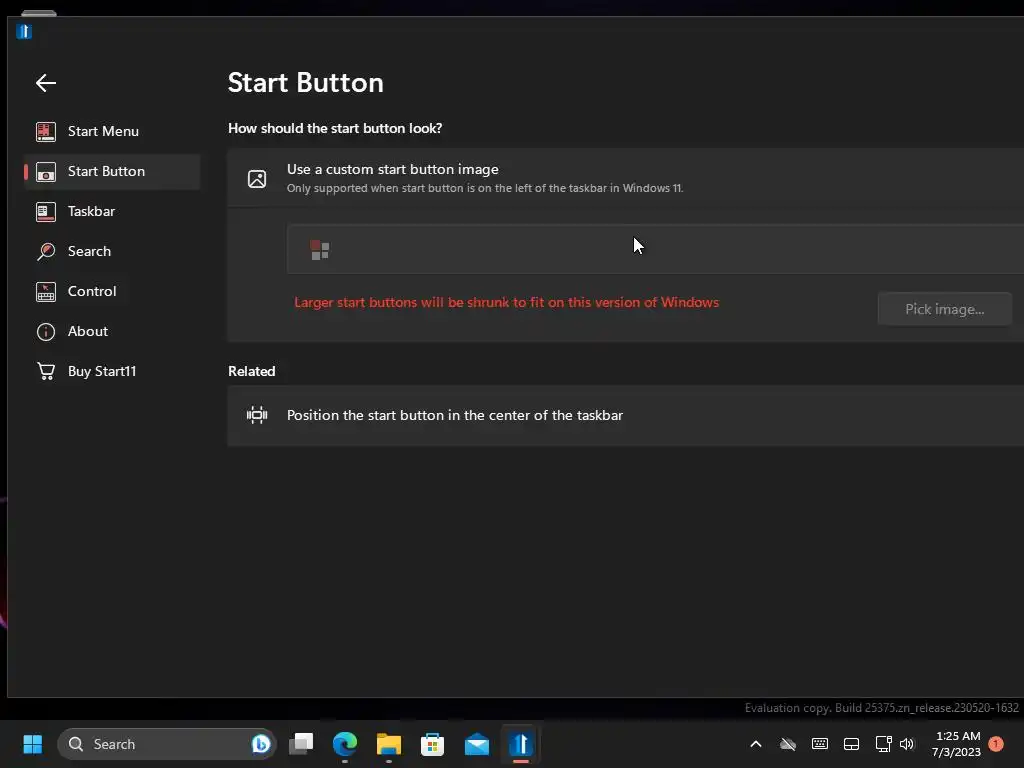Image resolution: width=1024 pixels, height=768 pixels.
Task: Open the Buy Start11 page
Action: [112, 371]
